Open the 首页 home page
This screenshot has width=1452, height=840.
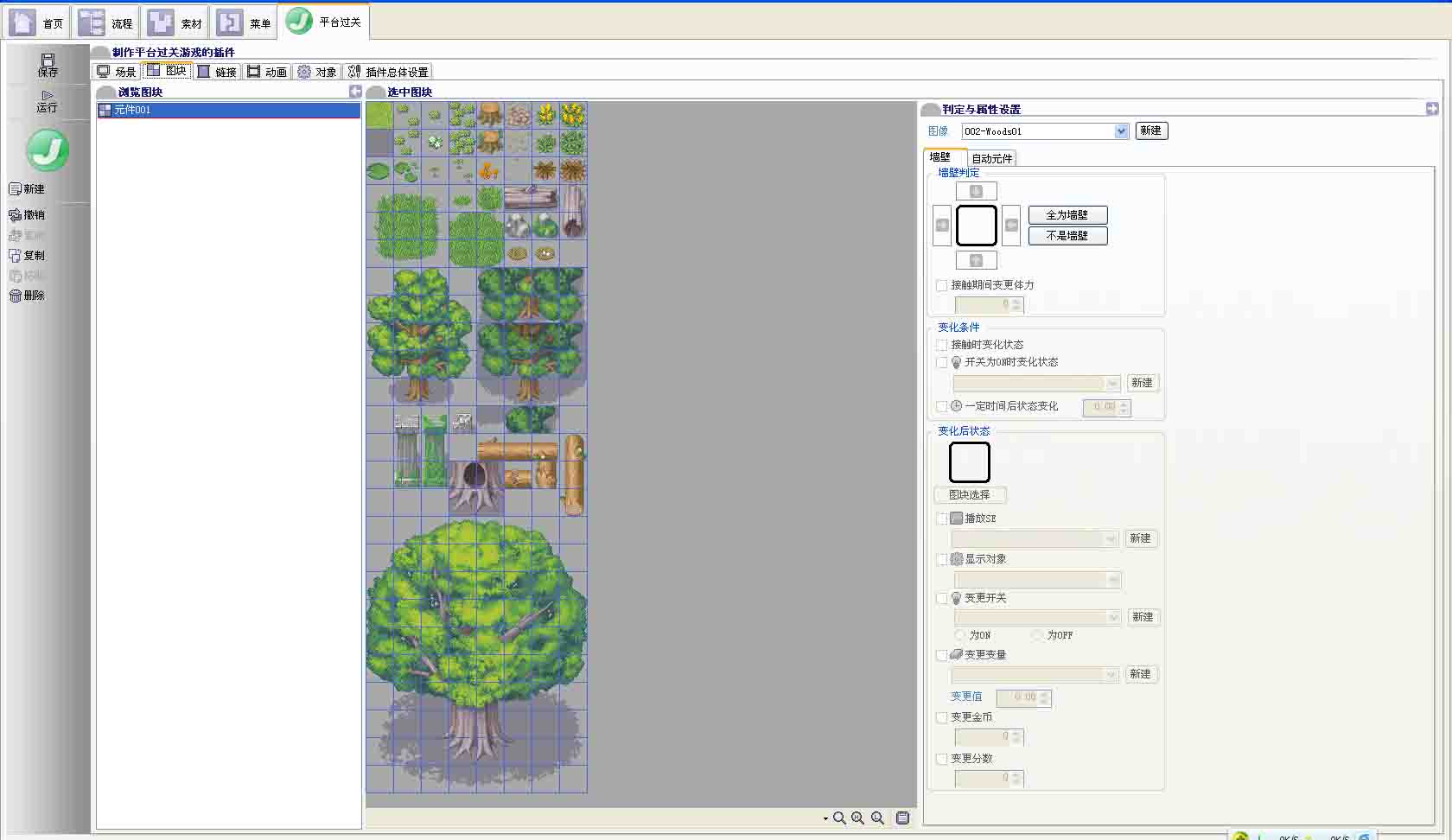click(x=36, y=22)
